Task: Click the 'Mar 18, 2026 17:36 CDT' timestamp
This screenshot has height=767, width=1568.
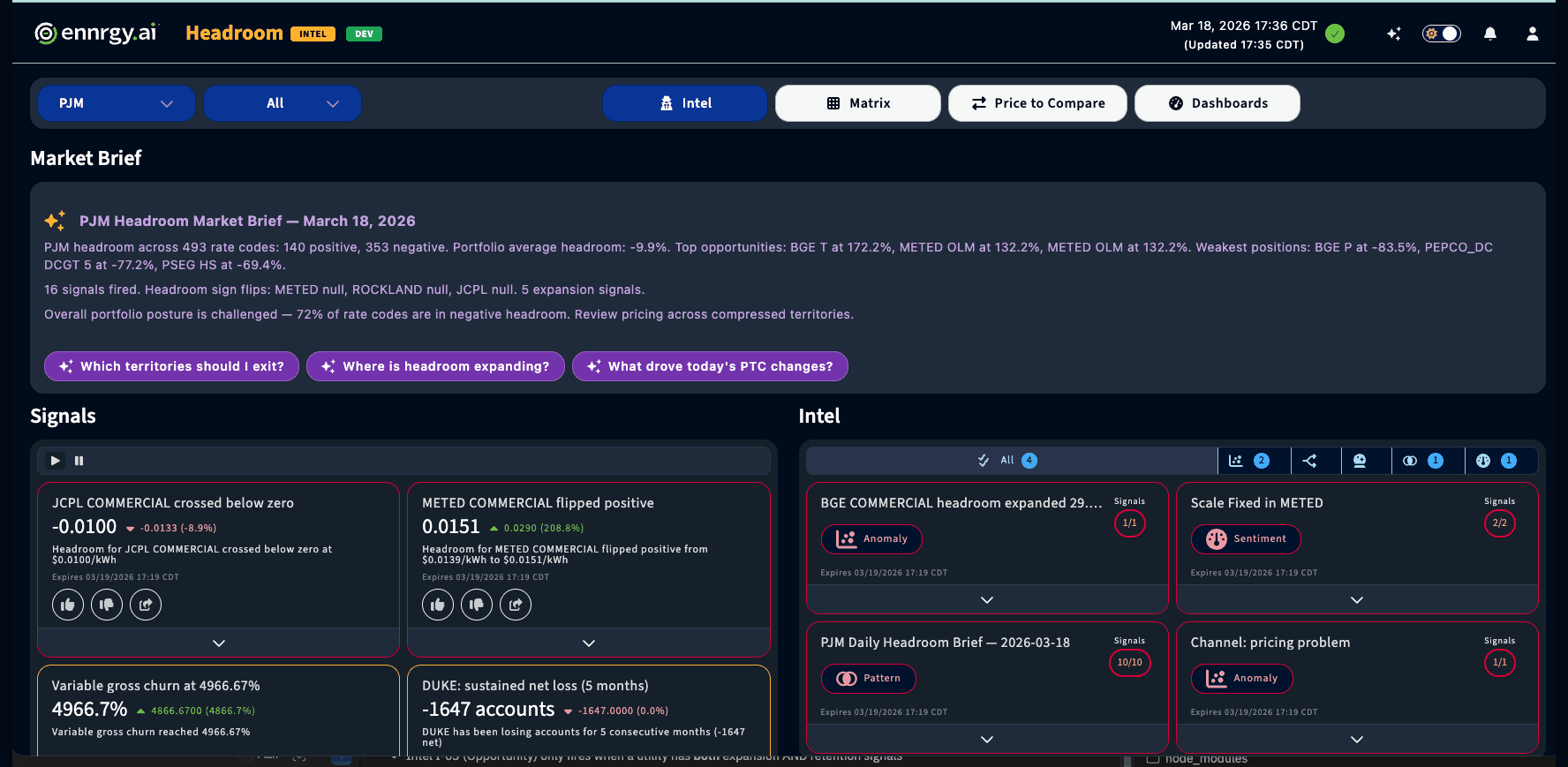Action: tap(1244, 26)
